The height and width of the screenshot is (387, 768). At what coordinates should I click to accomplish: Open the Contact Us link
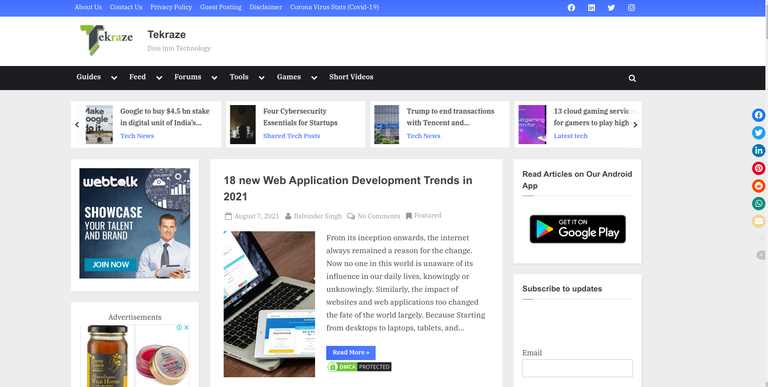click(x=126, y=7)
